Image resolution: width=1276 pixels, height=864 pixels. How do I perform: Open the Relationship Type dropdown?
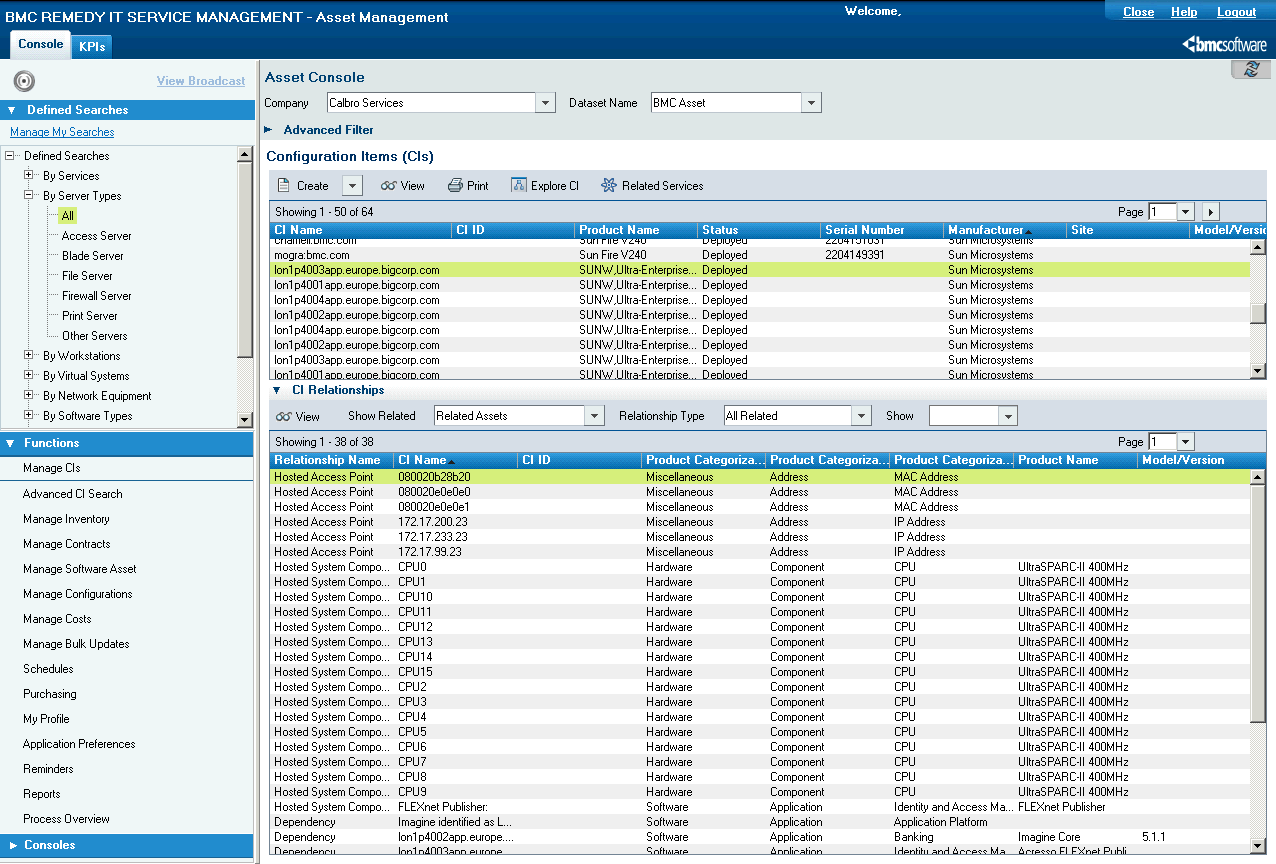861,416
